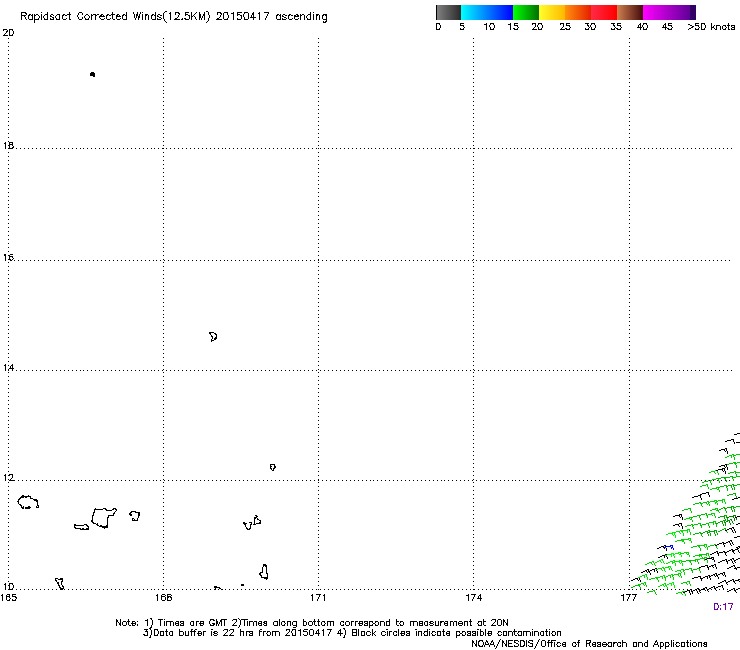
Task: Click the longitude label 177
Action: [x=629, y=598]
